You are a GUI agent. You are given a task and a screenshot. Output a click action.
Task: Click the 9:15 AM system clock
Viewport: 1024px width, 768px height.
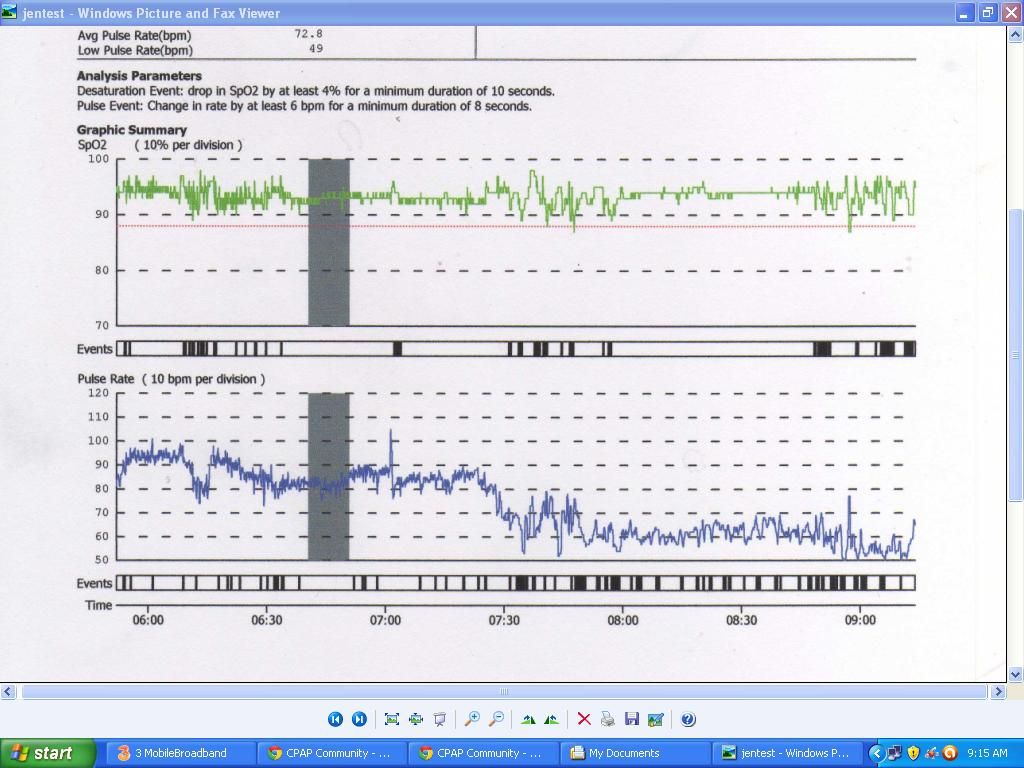(987, 753)
